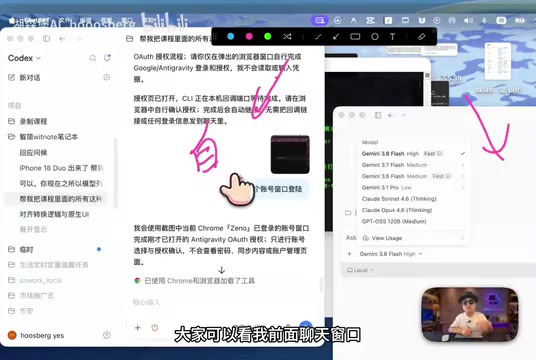Viewport: 536px width, 360px height.
Task: Select the eraser tool in annotation bar
Action: 421,37
